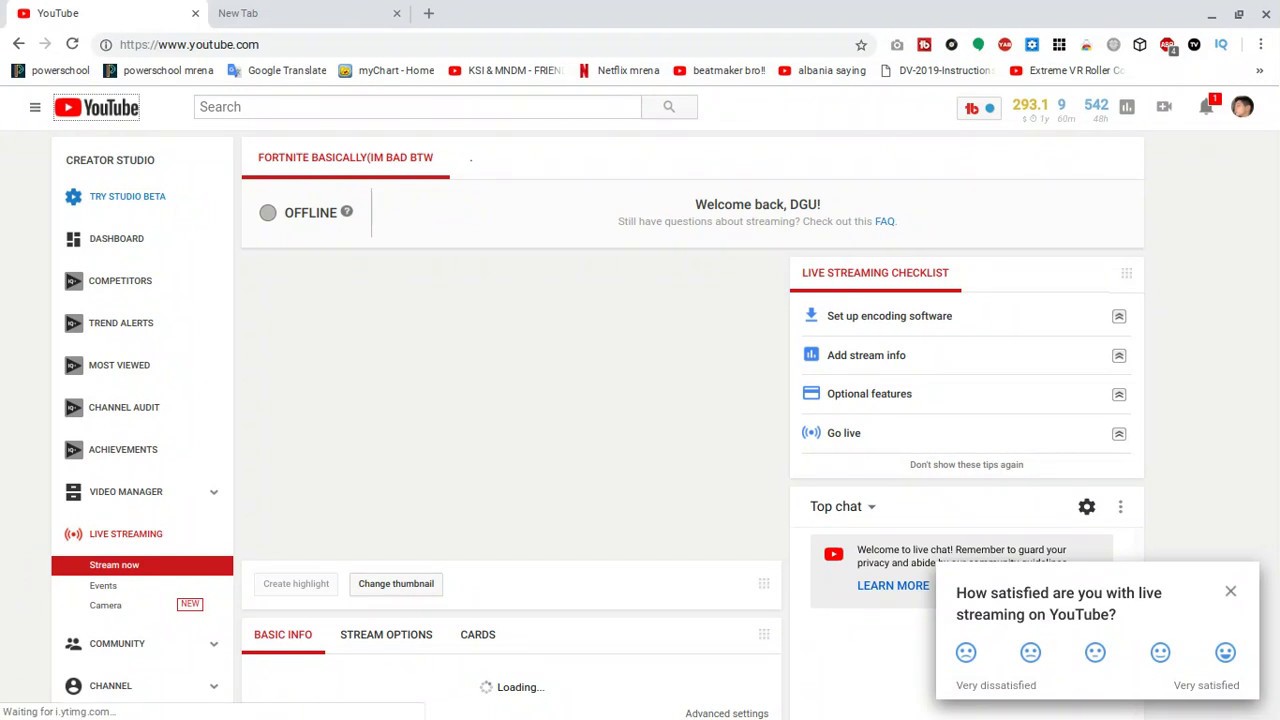1280x720 pixels.
Task: Switch to the Cards tab
Action: [478, 635]
